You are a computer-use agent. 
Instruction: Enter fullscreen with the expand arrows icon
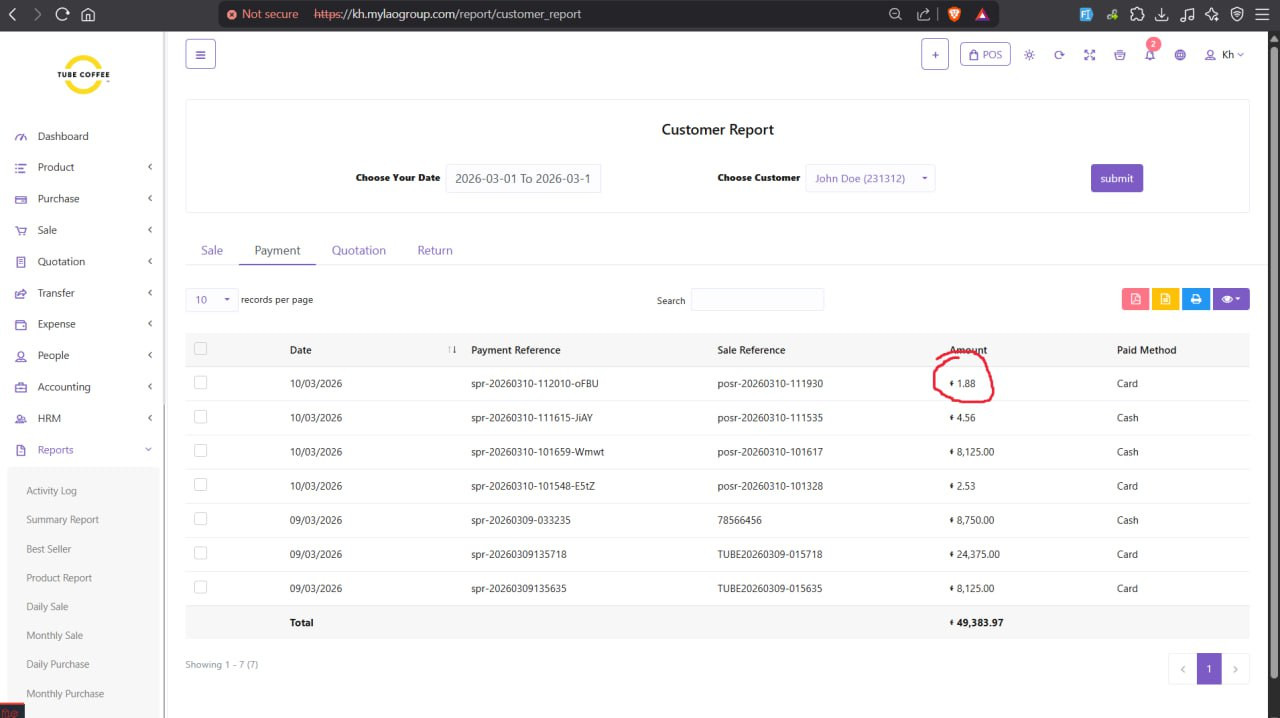(x=1089, y=55)
